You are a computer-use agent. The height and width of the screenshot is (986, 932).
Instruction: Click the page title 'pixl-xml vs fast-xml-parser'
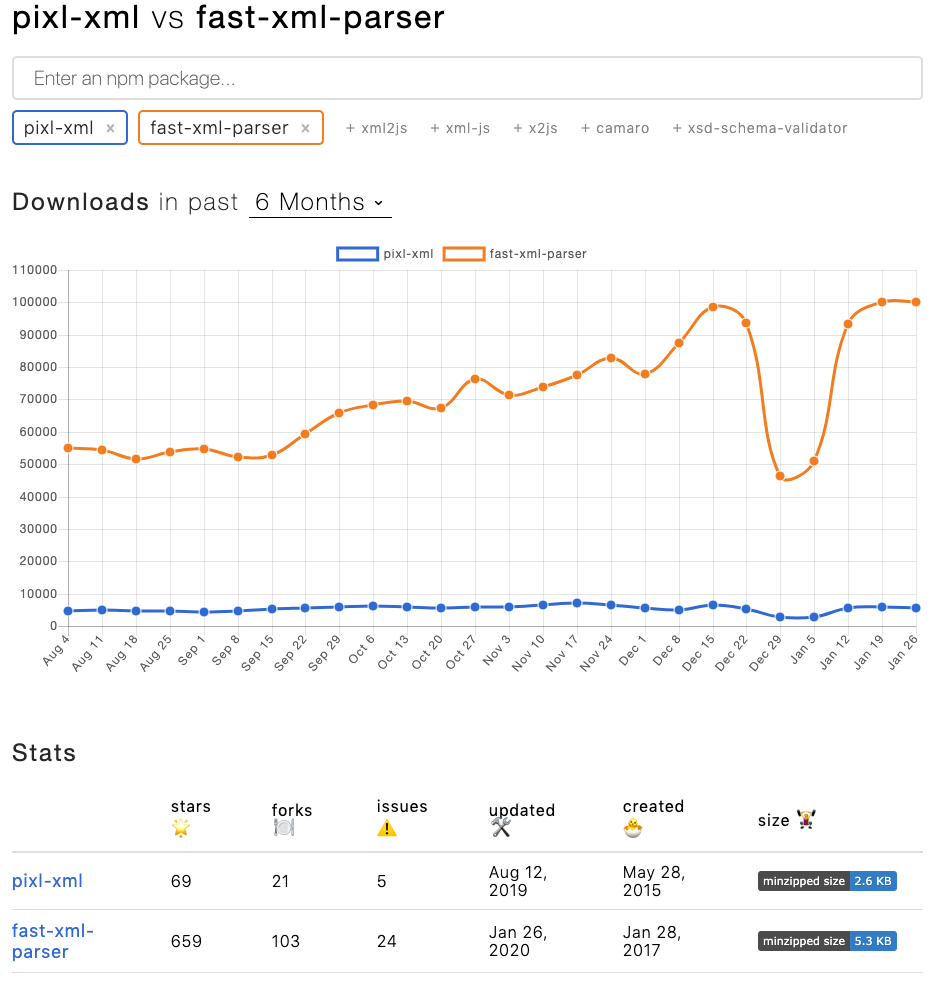pyautogui.click(x=228, y=17)
